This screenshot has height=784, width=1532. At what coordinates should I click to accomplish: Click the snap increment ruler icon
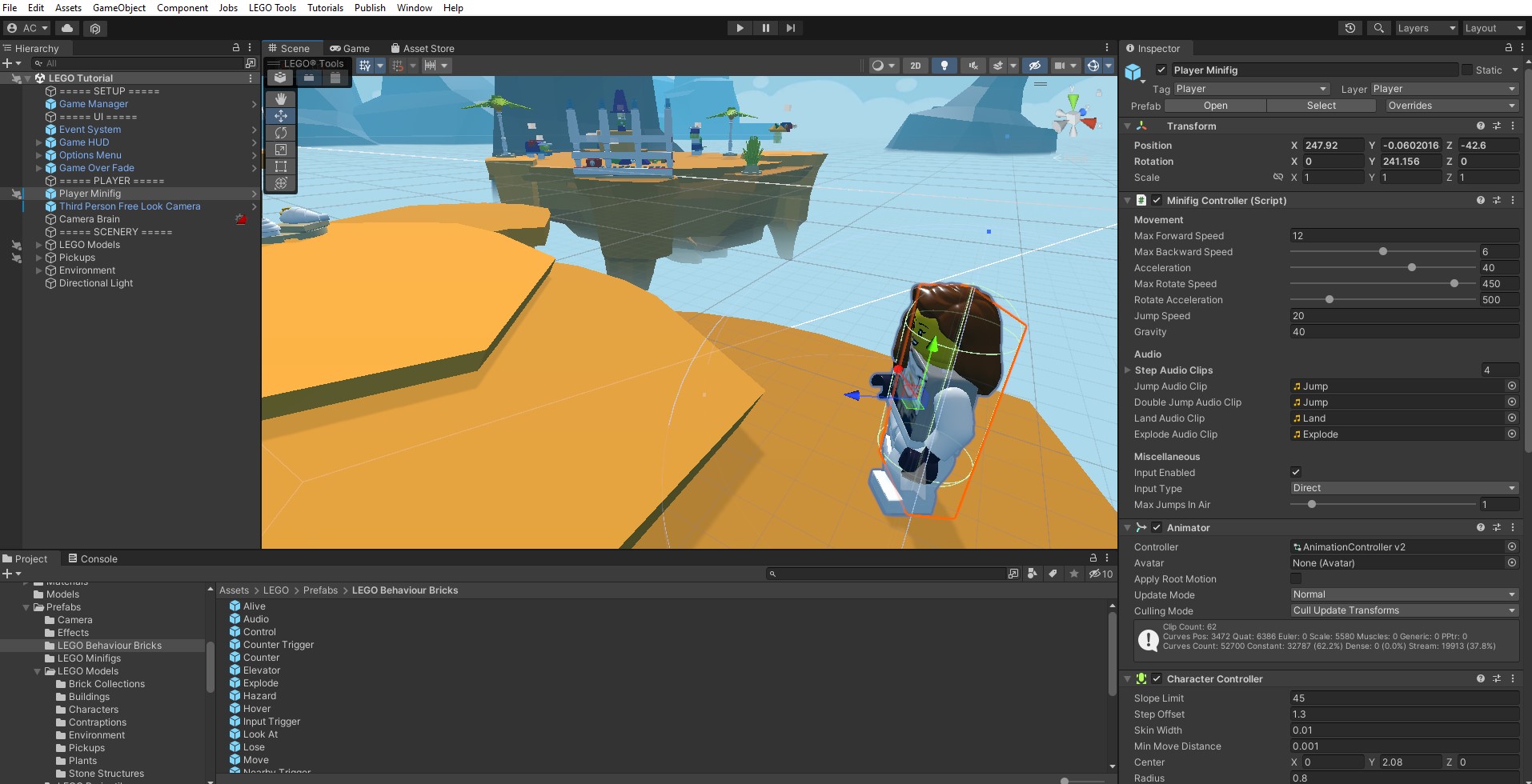pos(431,66)
